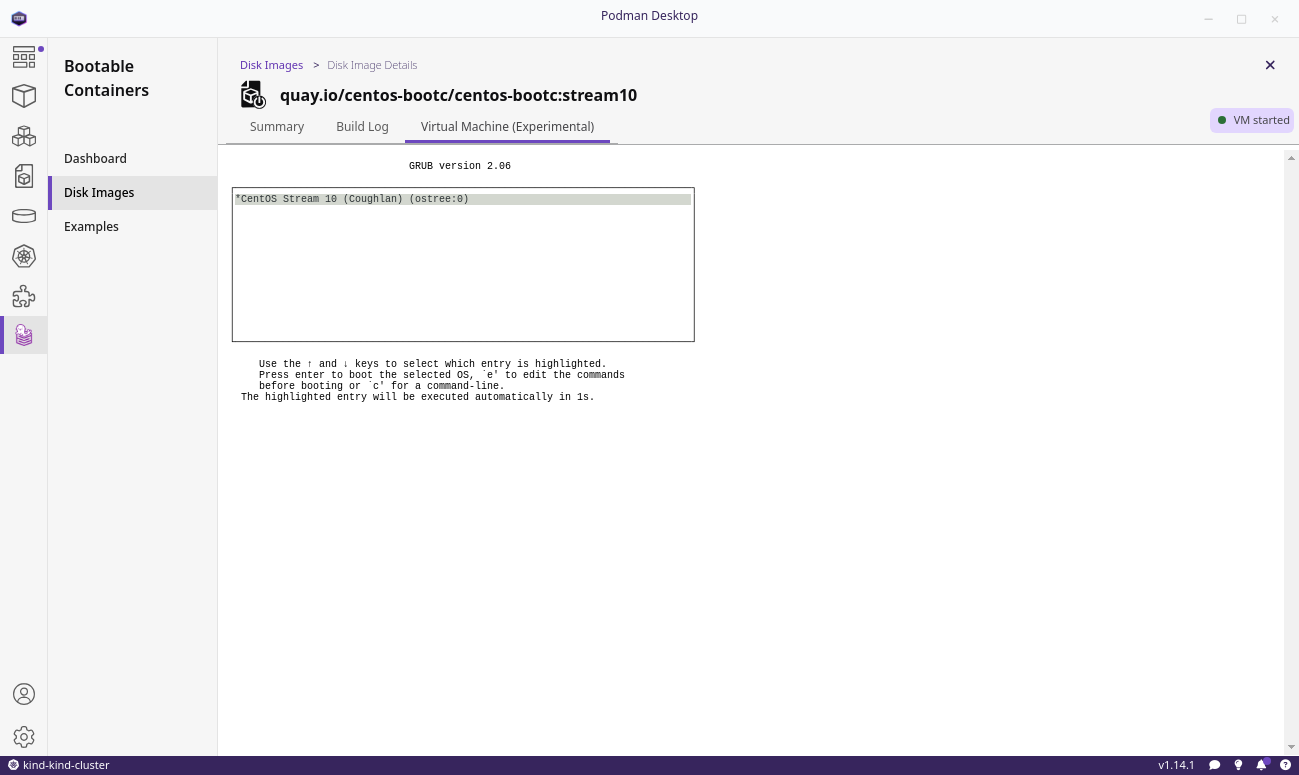Open the feedback chat bubble in status bar
Screen dimensions: 1299x775
(1215, 764)
